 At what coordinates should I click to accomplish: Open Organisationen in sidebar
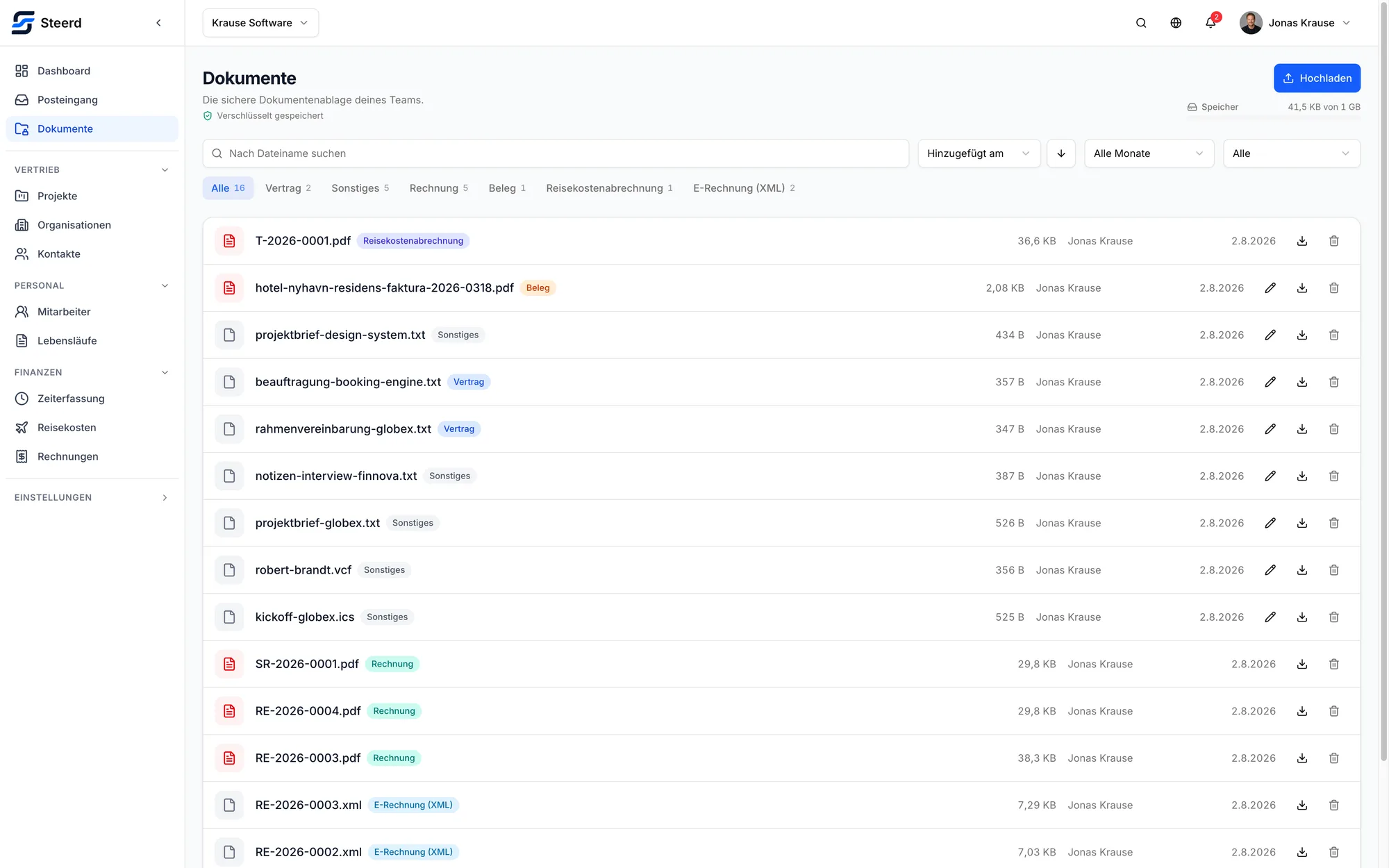[92, 225]
